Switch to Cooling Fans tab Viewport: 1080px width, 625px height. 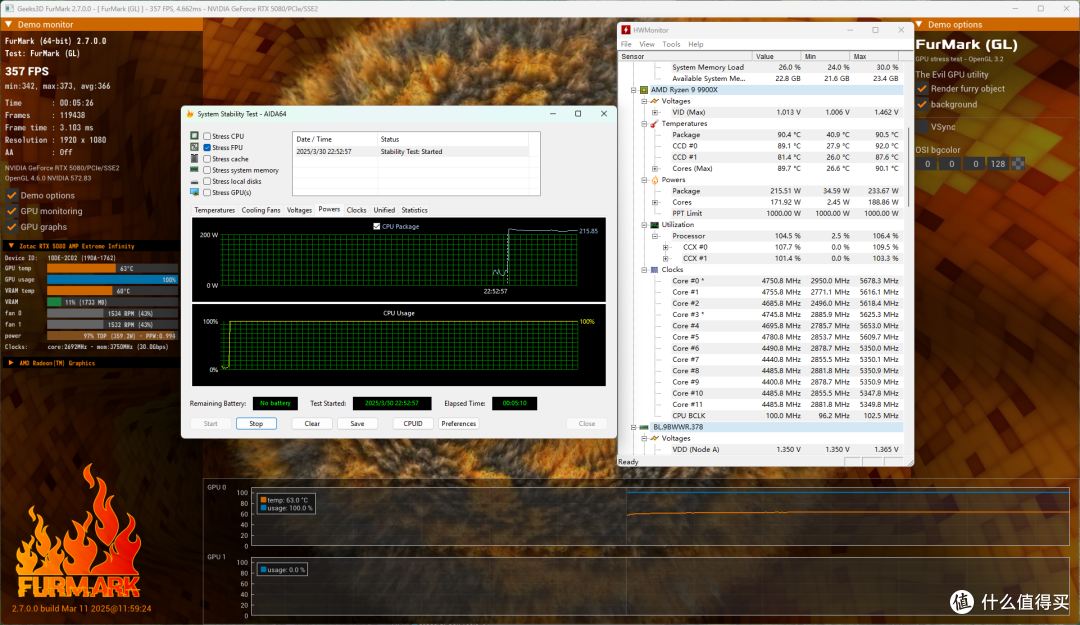(260, 210)
